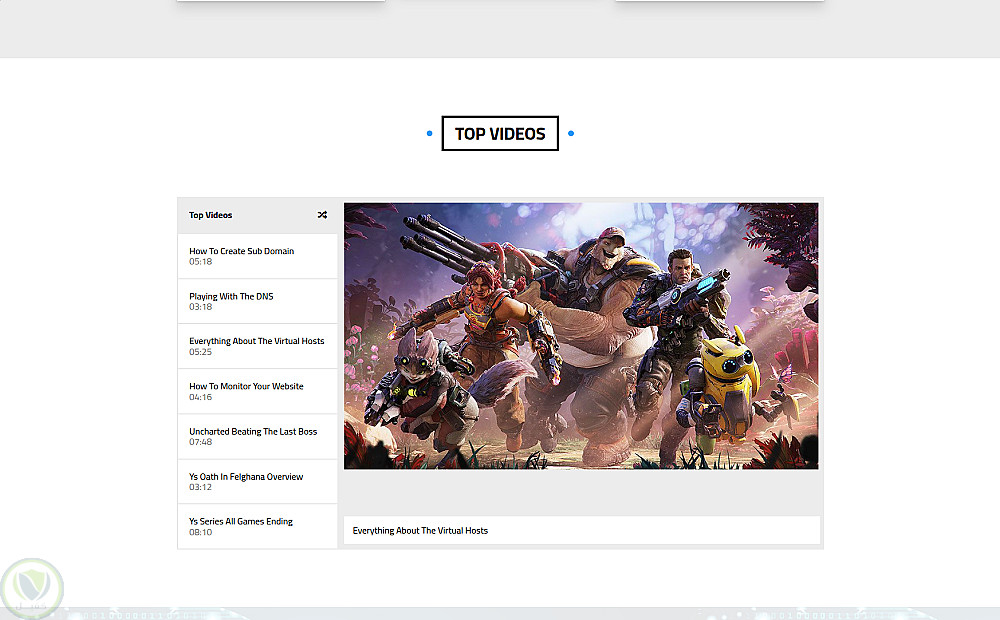1000x620 pixels.
Task: Play the 'Playing With The DNS' video
Action: 258,301
